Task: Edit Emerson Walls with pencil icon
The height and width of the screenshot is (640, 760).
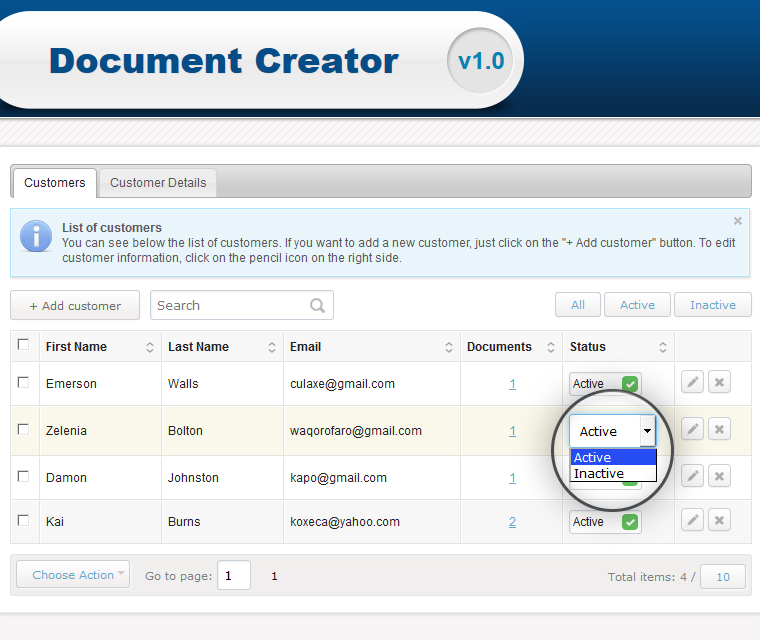Action: click(x=692, y=383)
